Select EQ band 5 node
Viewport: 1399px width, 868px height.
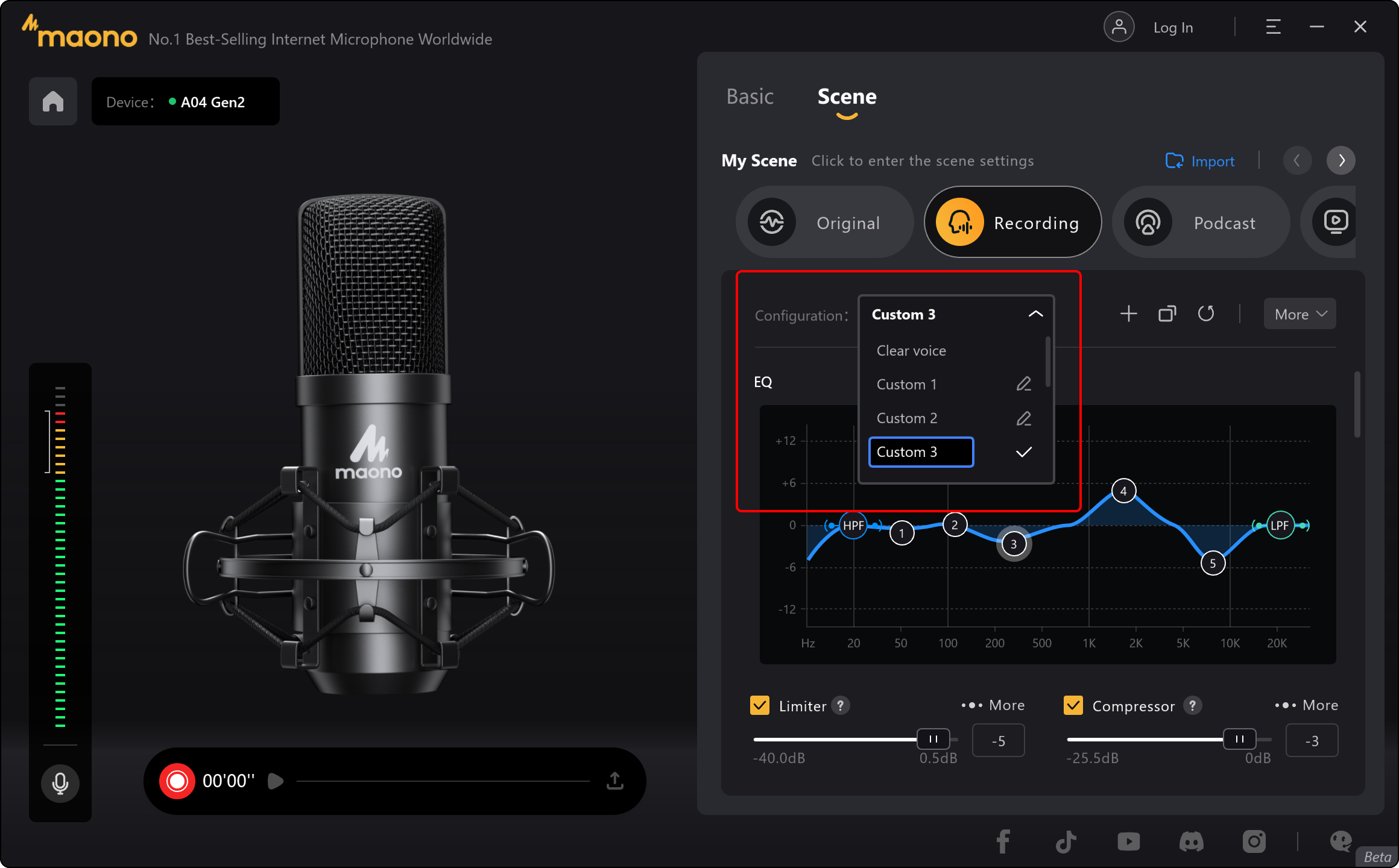[1213, 564]
